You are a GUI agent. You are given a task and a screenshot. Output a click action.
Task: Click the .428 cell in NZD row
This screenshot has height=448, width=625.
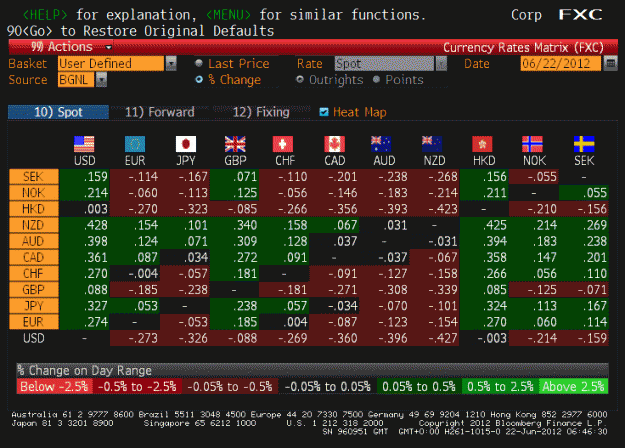(85, 225)
